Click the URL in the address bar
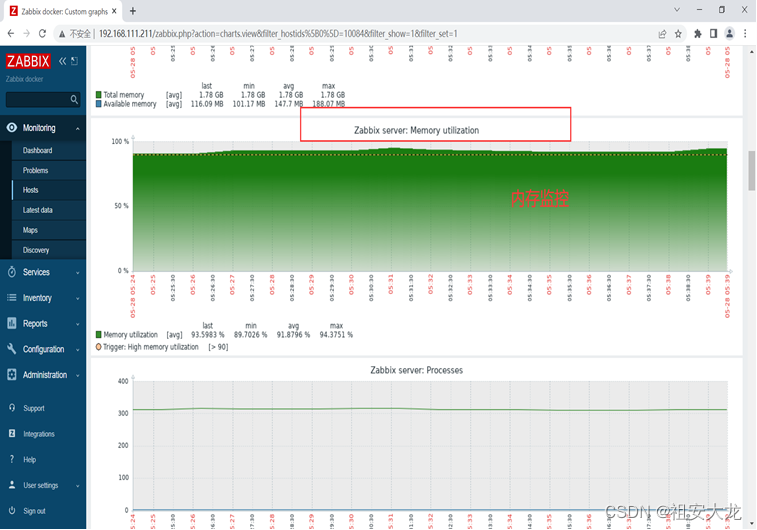This screenshot has width=757, height=530. click(x=278, y=34)
